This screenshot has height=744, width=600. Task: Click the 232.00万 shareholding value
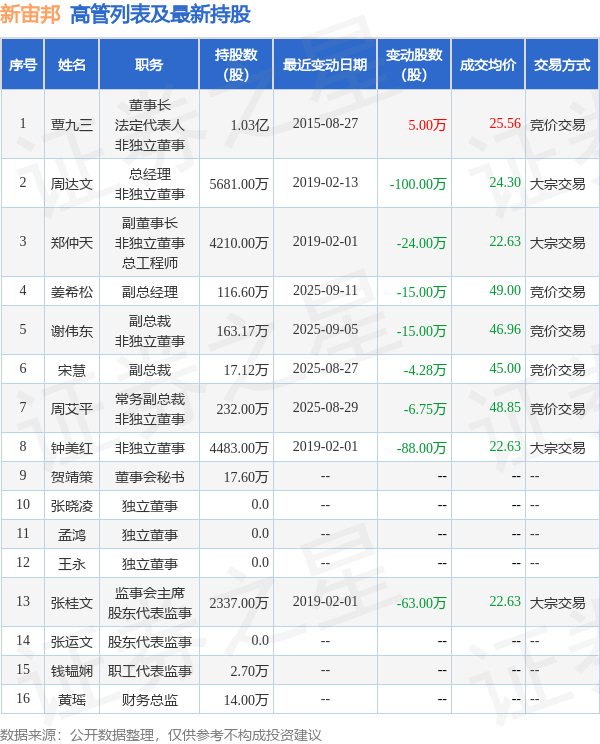point(243,409)
